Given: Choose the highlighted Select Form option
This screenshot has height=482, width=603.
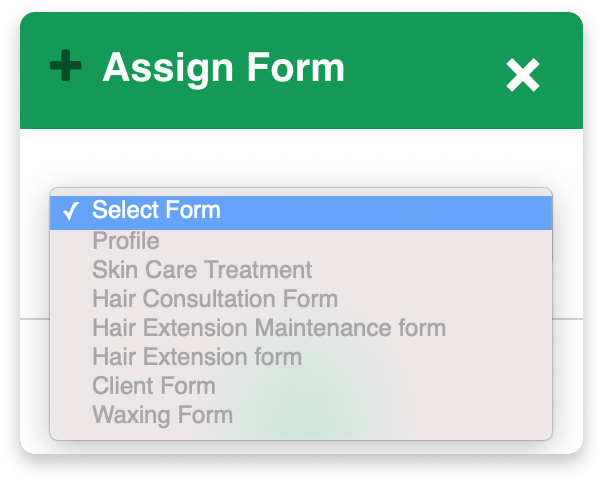Looking at the screenshot, I should coord(157,211).
